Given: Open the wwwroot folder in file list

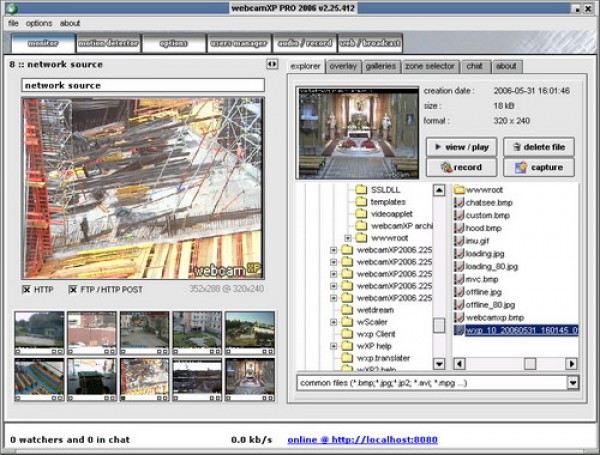Looking at the screenshot, I should coord(483,188).
